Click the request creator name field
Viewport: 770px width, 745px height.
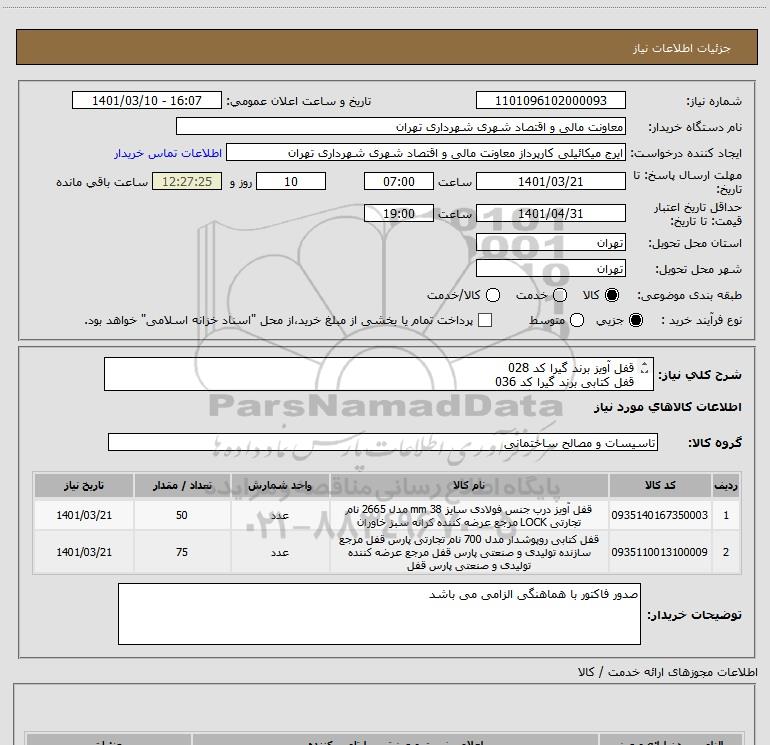pyautogui.click(x=426, y=152)
